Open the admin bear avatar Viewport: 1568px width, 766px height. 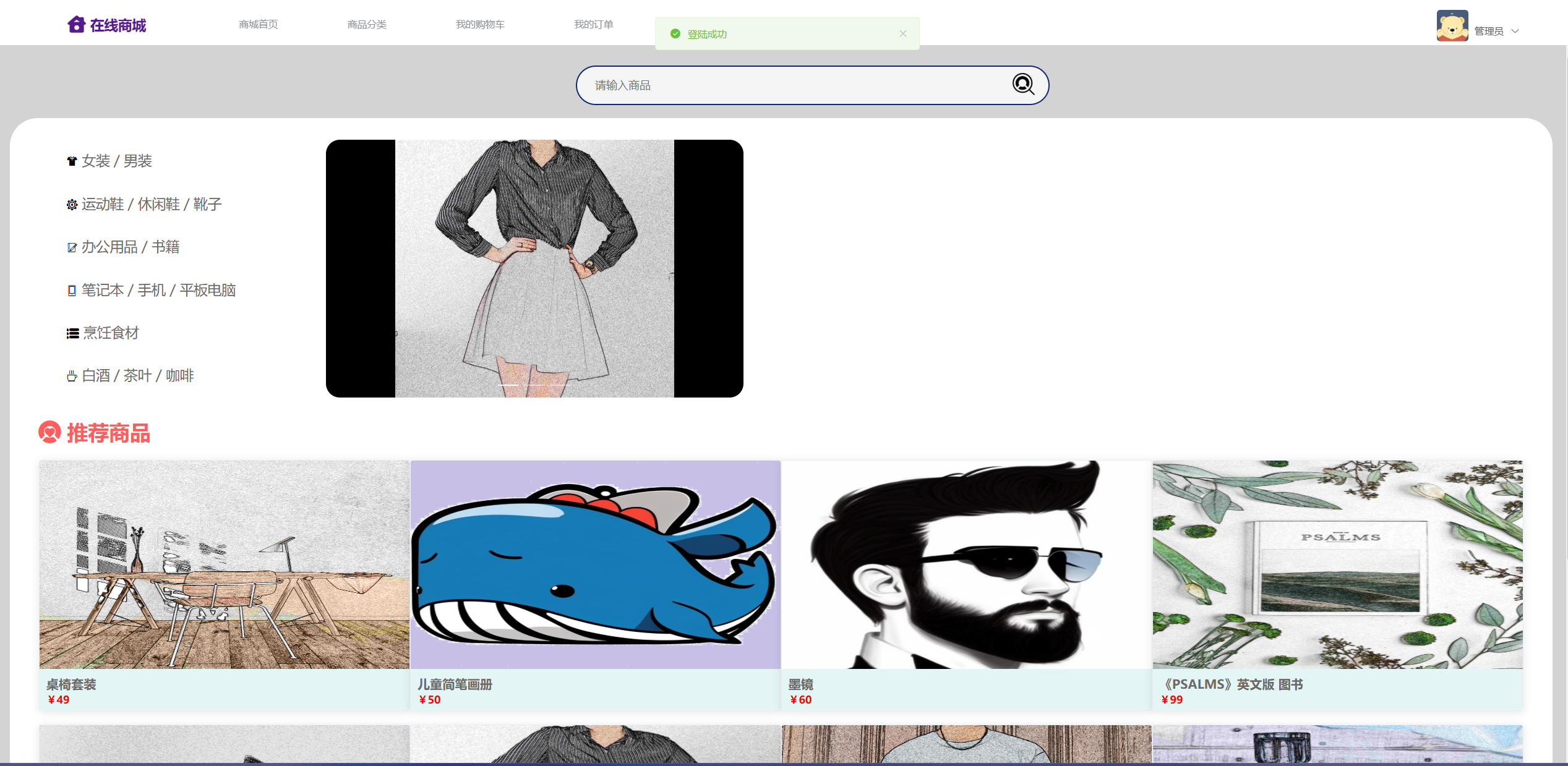[x=1452, y=26]
